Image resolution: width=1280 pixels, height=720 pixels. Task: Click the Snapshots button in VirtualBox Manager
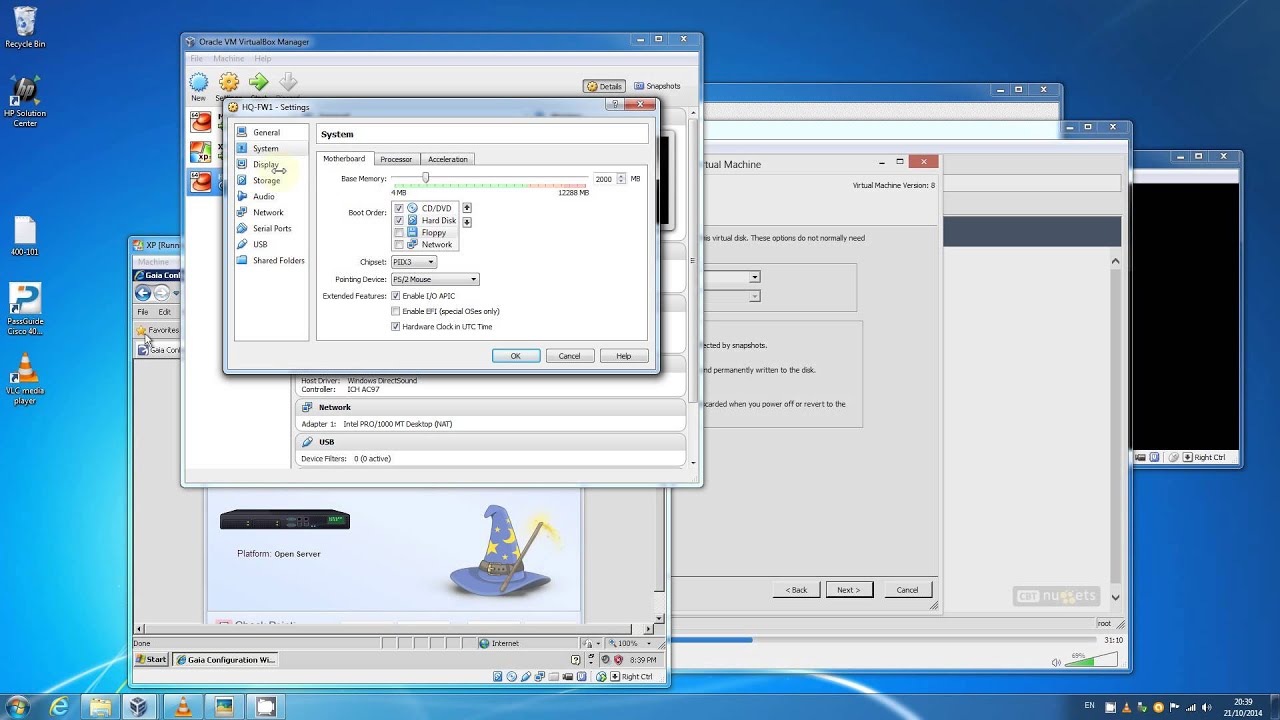(657, 86)
